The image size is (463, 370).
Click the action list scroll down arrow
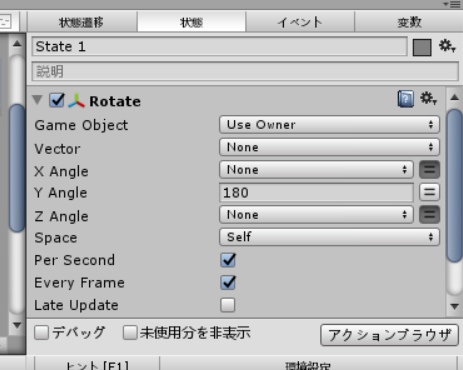(x=454, y=306)
